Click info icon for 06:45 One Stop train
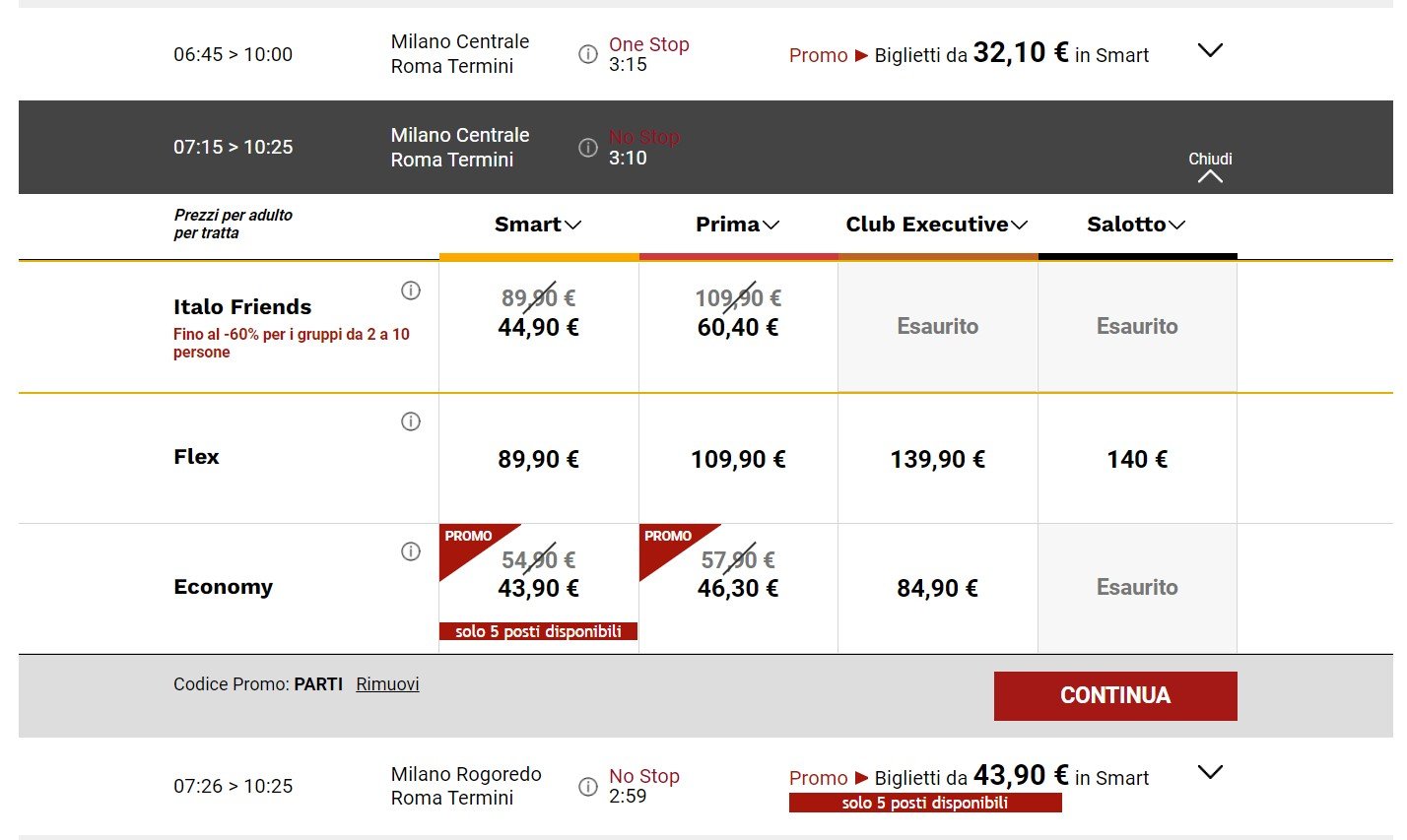This screenshot has width=1407, height=840. click(x=587, y=54)
